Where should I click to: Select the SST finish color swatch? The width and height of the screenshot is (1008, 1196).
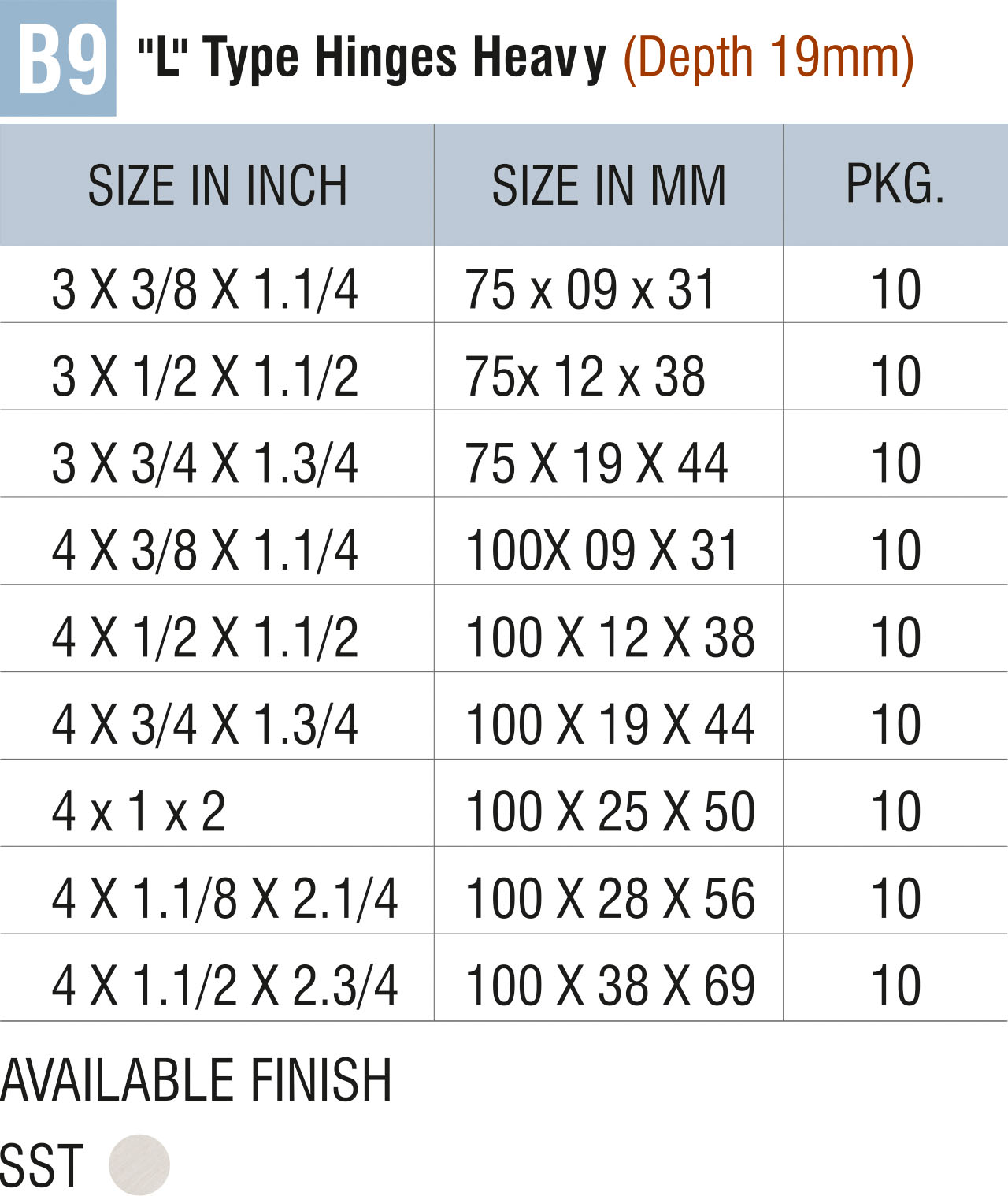pos(139,1164)
